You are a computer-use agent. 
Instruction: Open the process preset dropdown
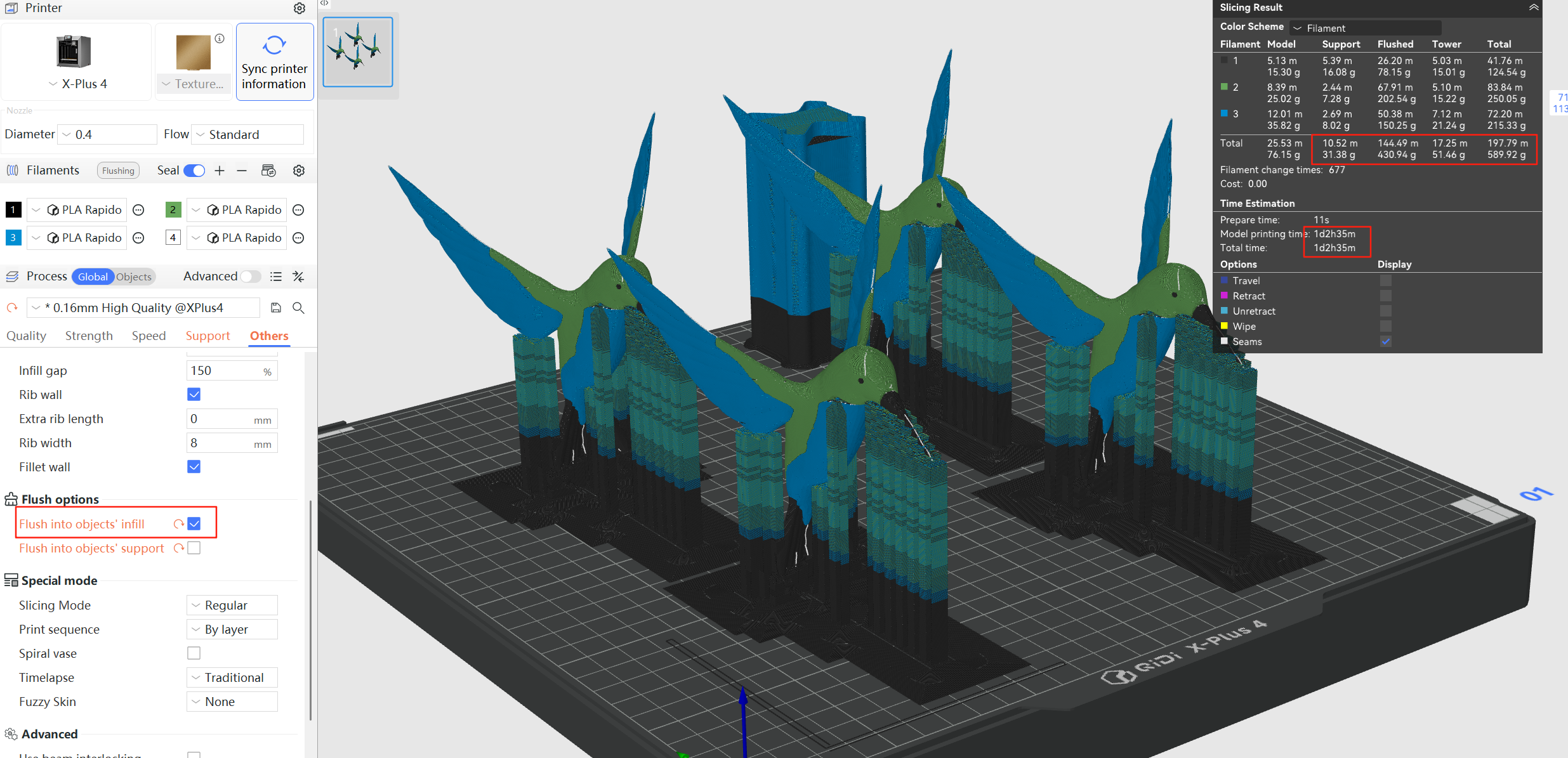tap(143, 308)
